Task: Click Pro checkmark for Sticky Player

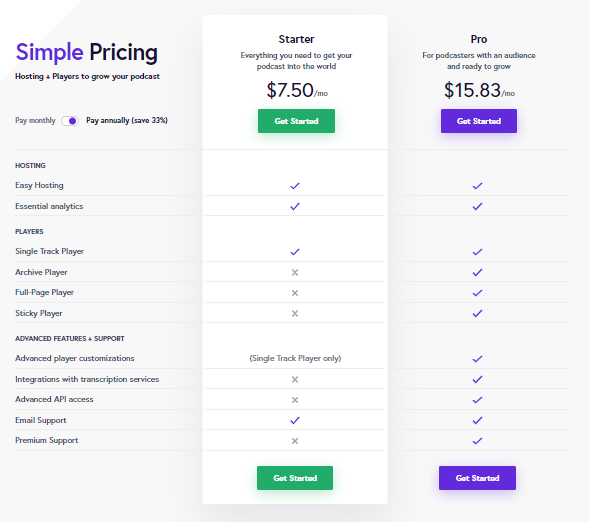Action: [x=477, y=314]
